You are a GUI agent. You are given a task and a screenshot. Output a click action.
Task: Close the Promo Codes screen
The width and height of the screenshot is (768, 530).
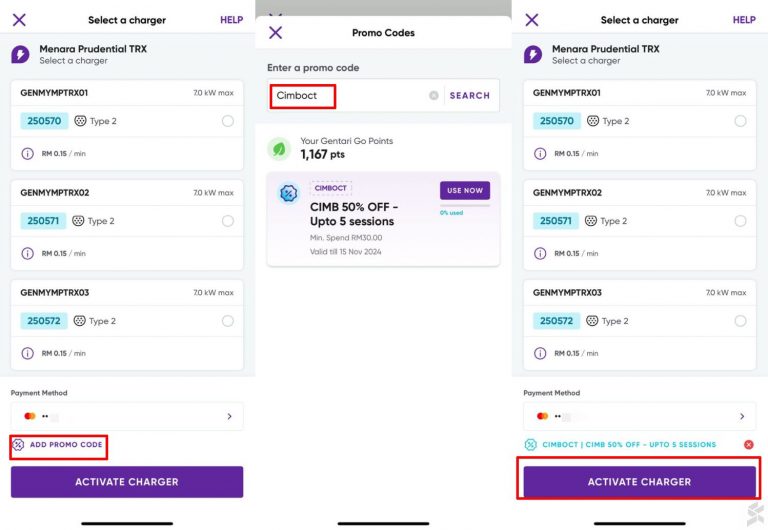(275, 32)
